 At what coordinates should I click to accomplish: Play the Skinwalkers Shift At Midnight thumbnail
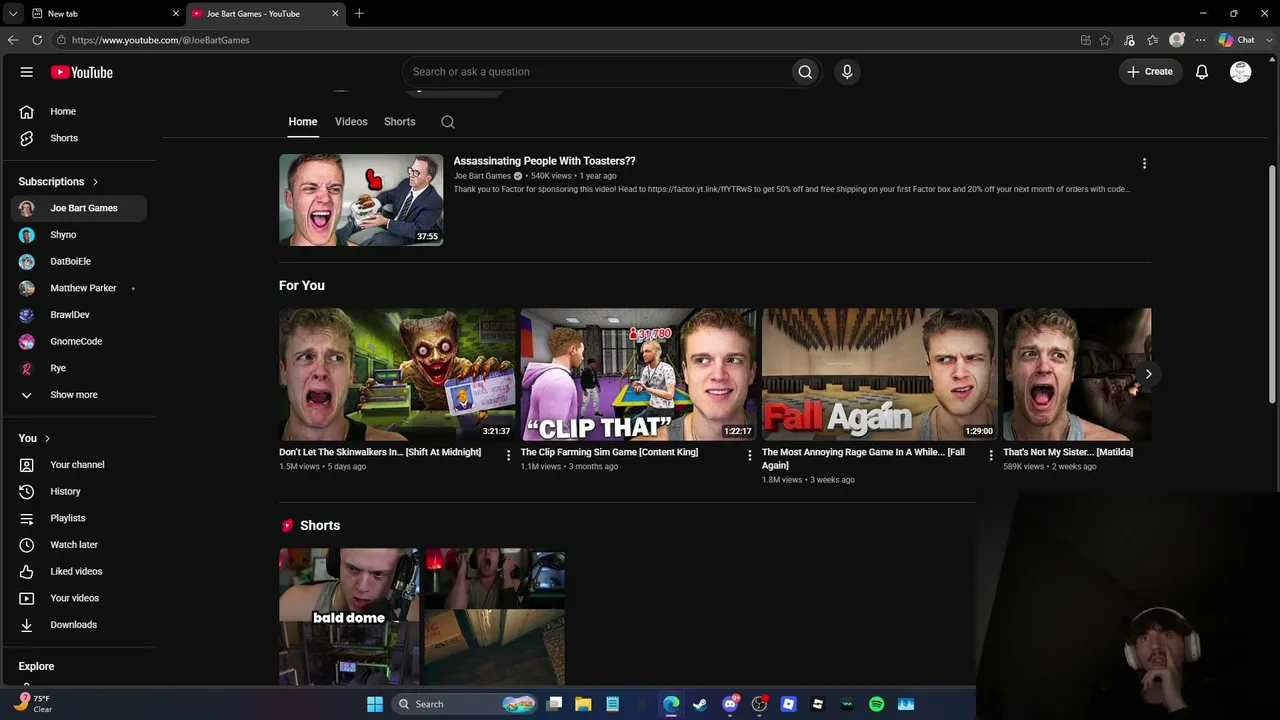(397, 374)
